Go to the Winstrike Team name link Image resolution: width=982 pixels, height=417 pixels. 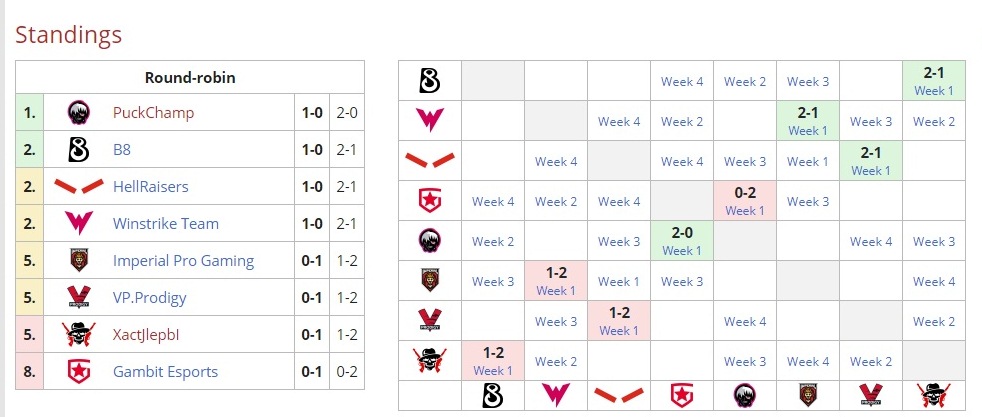tap(166, 224)
